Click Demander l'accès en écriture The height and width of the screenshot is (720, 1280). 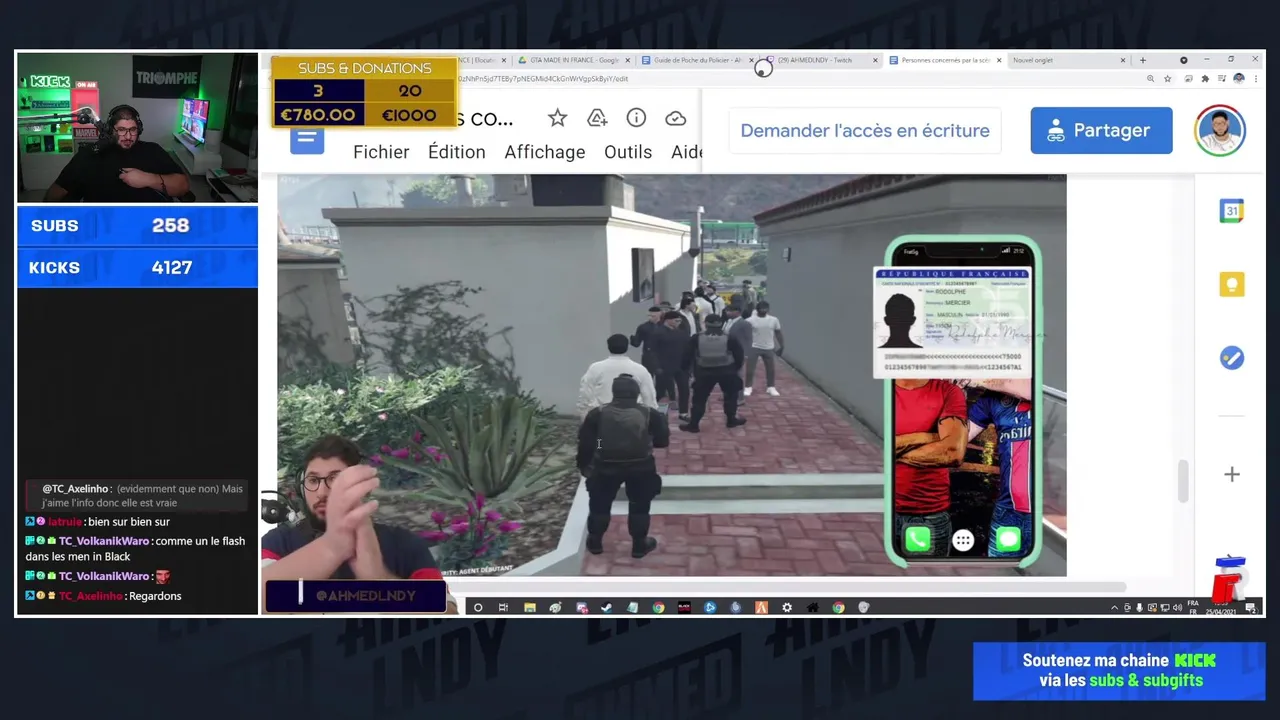point(865,131)
